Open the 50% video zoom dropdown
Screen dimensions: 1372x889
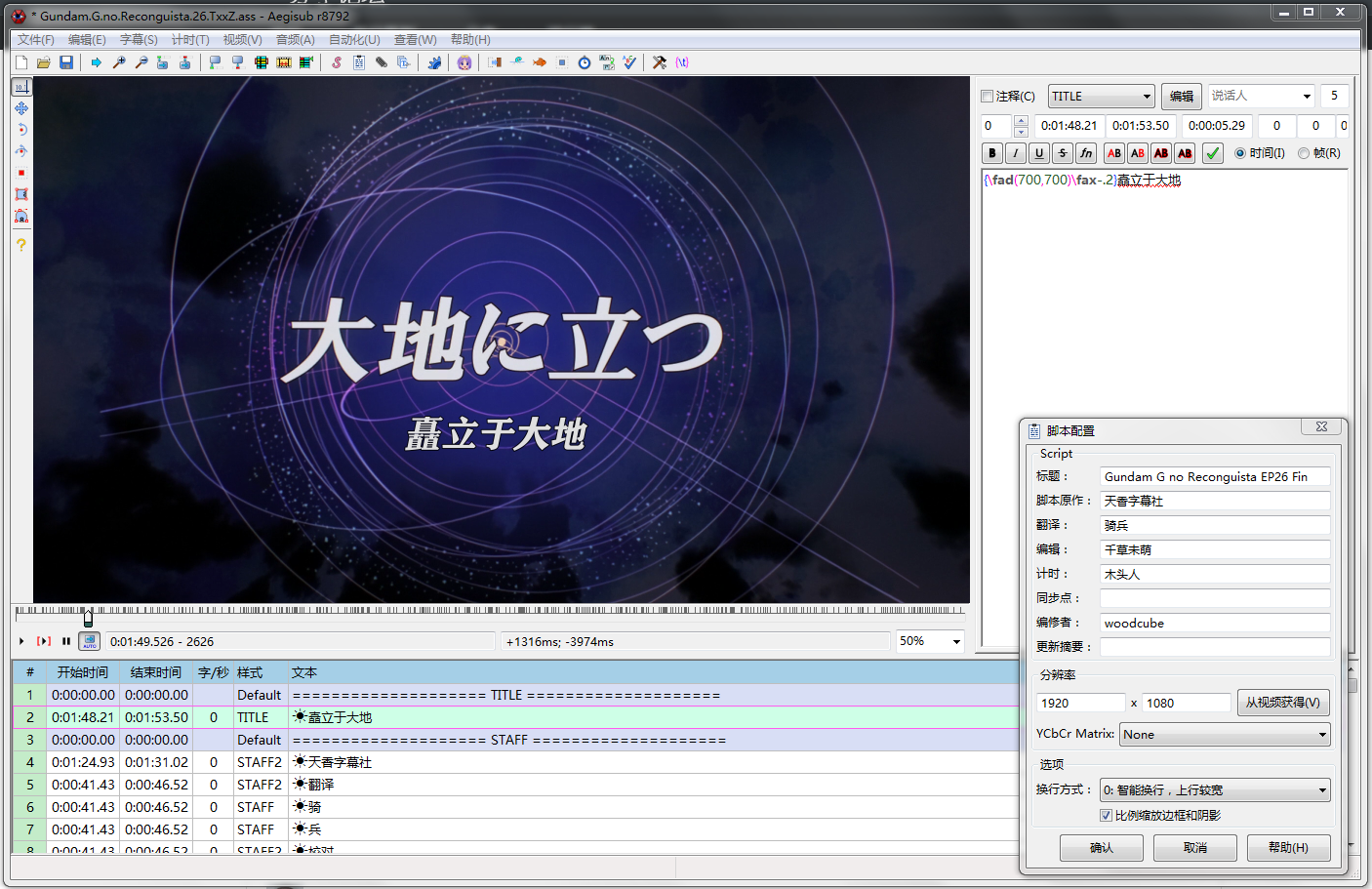point(957,641)
